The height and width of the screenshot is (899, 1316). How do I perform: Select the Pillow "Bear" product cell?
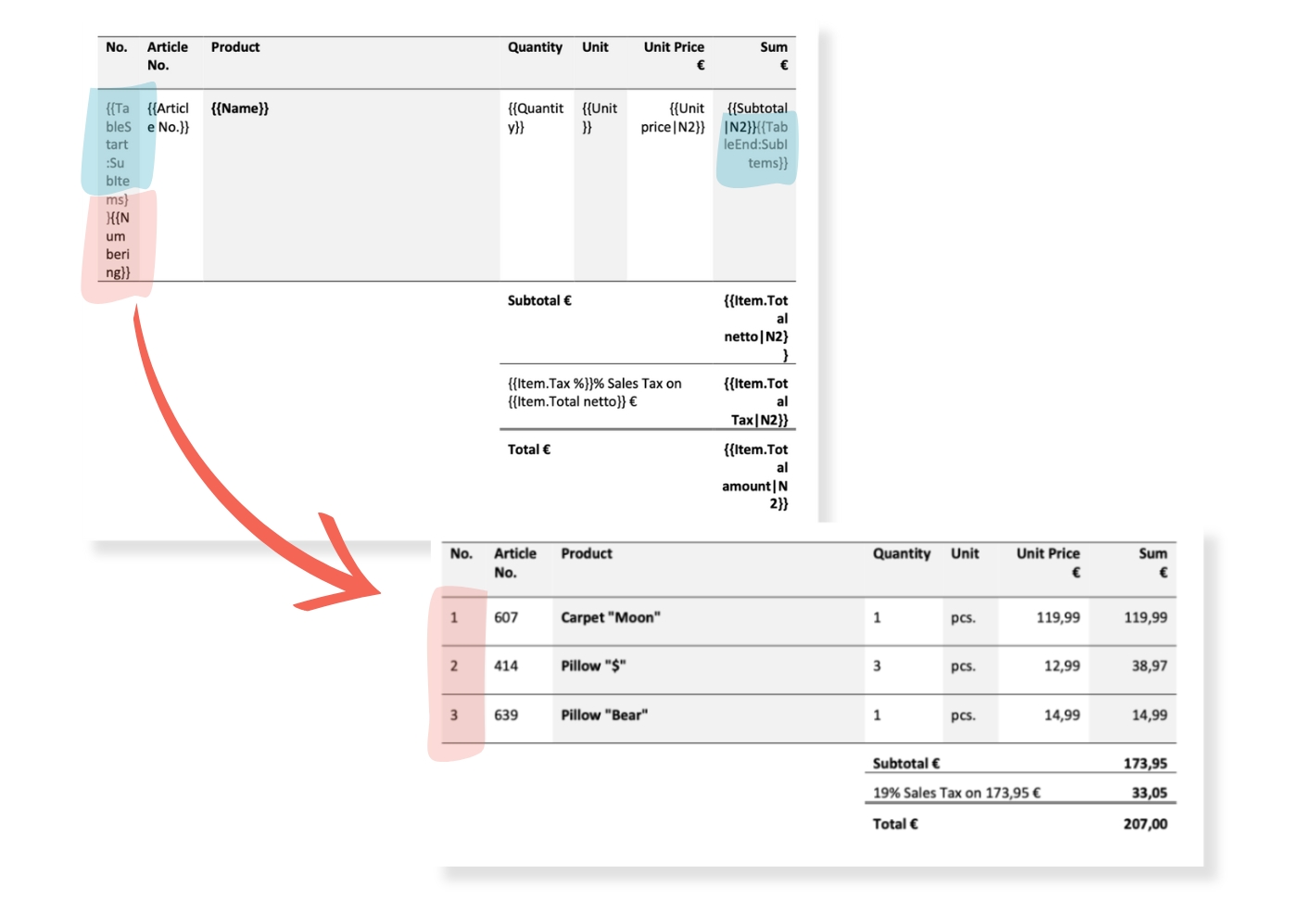(x=604, y=715)
